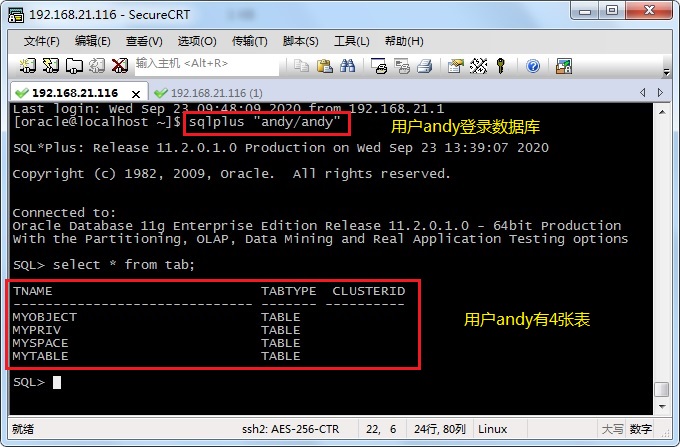Minimize the SecureCRT window
The height and width of the screenshot is (447, 680).
585,11
